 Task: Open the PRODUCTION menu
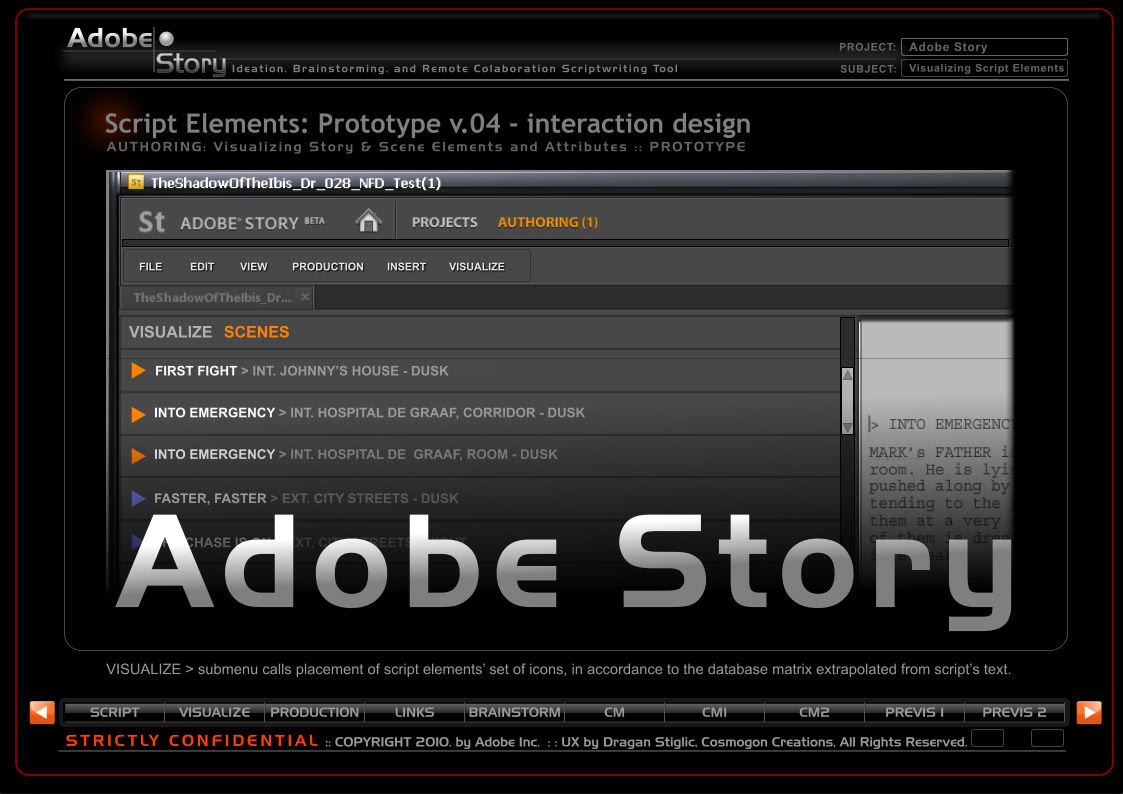click(x=327, y=266)
